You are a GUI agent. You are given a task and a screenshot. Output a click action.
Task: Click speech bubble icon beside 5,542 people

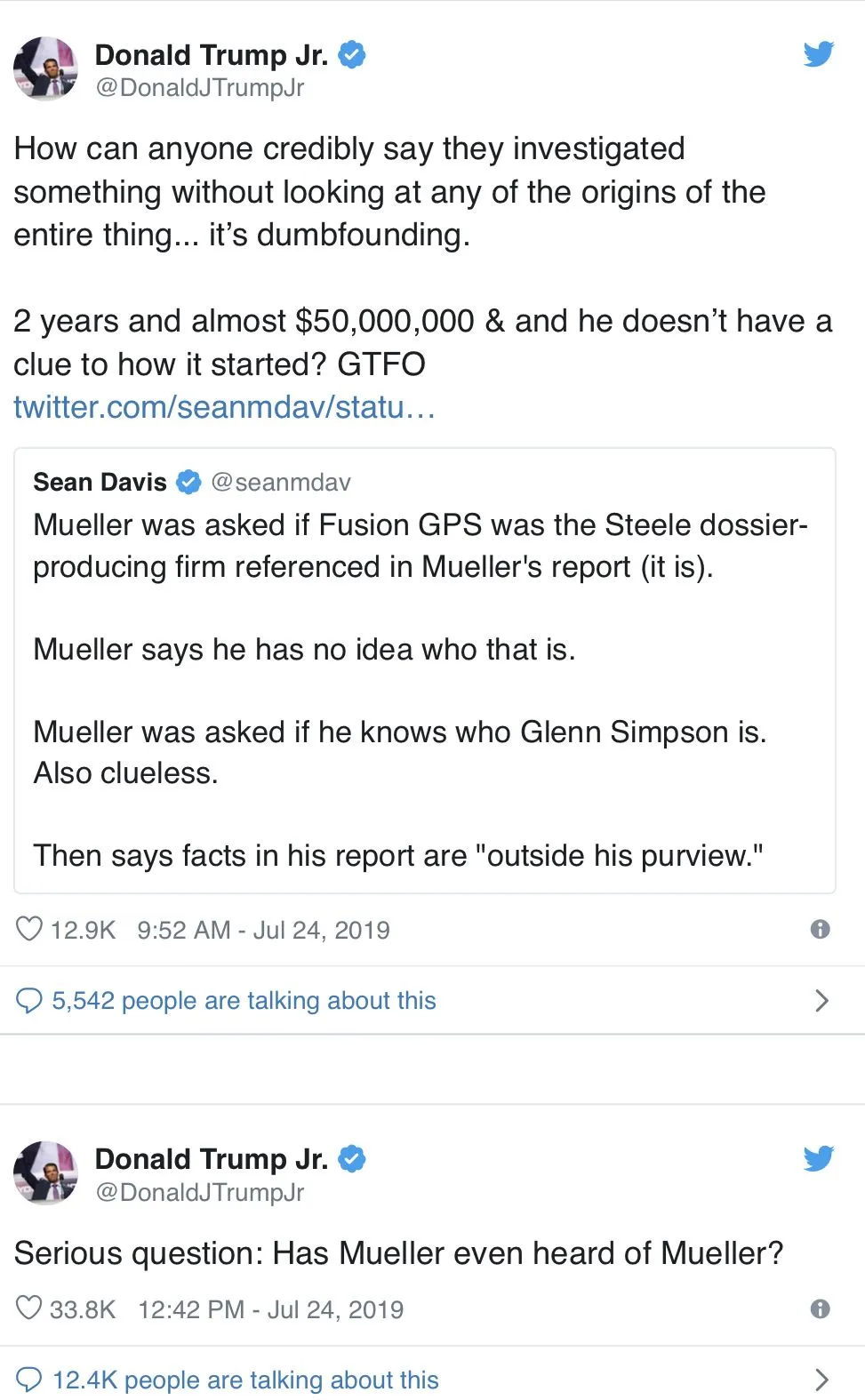coord(29,1001)
